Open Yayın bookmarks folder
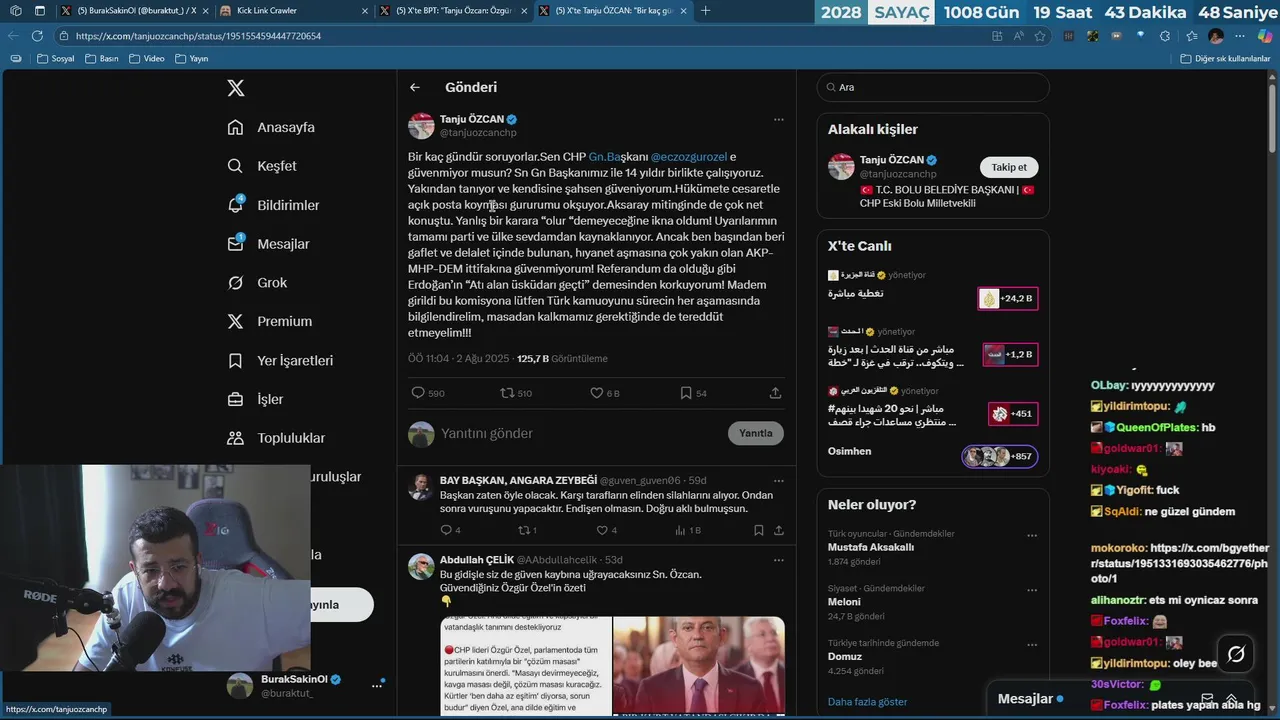This screenshot has height=720, width=1280. click(191, 58)
